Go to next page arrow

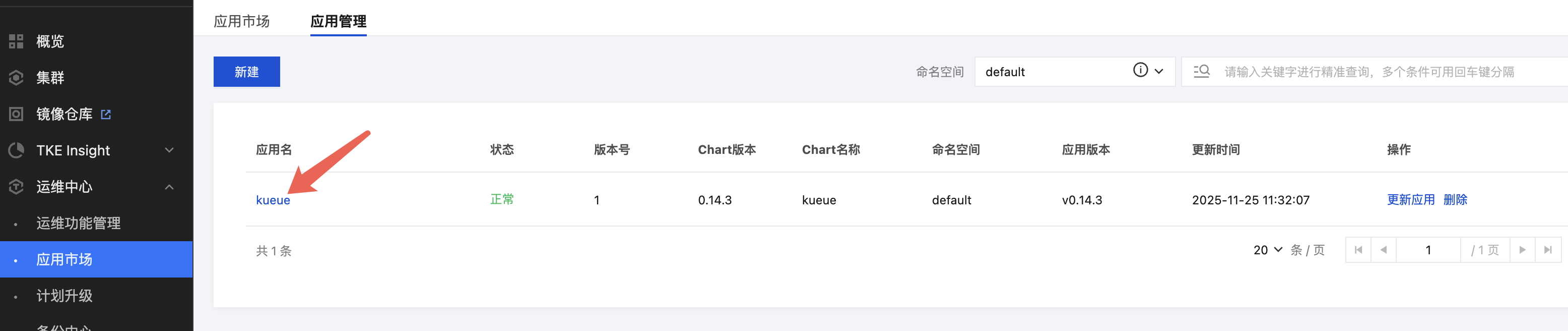1522,250
